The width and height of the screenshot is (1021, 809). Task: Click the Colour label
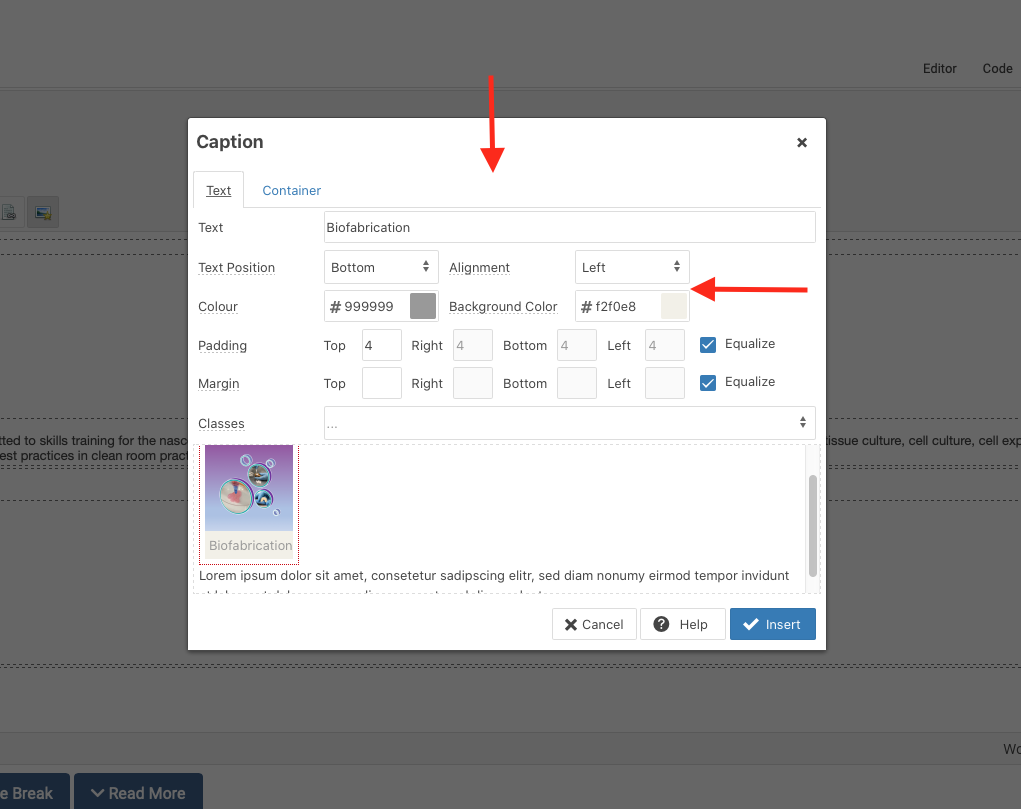click(217, 307)
